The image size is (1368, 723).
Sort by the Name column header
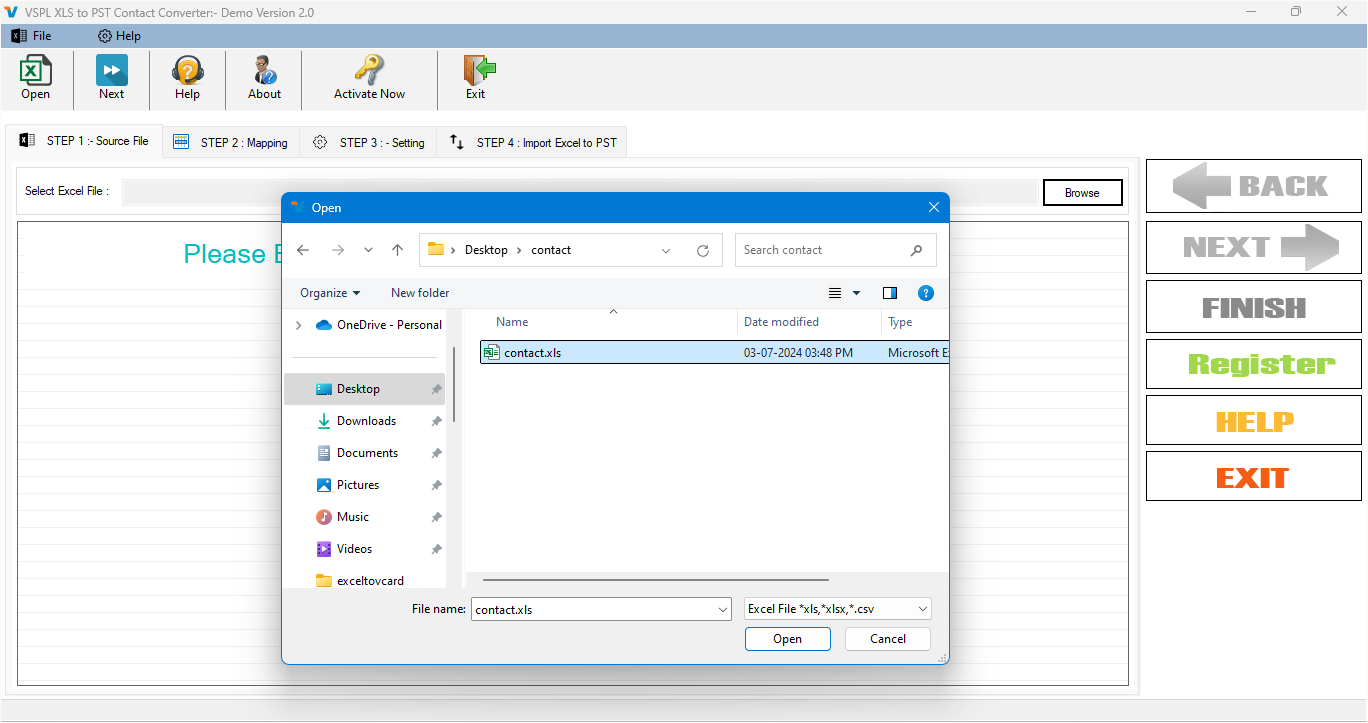(512, 322)
